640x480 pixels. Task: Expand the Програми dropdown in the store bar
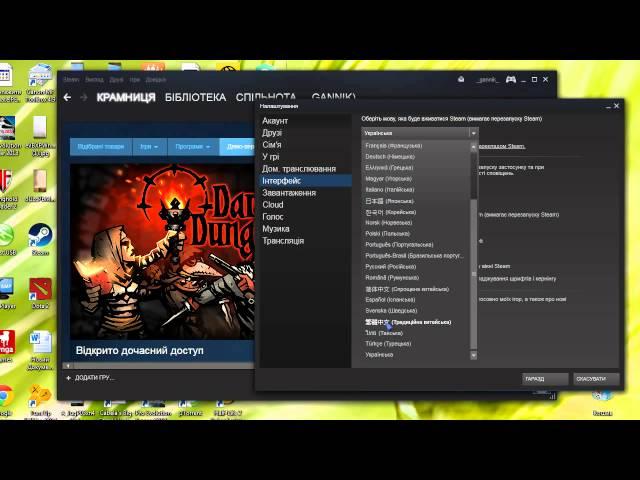(x=193, y=147)
